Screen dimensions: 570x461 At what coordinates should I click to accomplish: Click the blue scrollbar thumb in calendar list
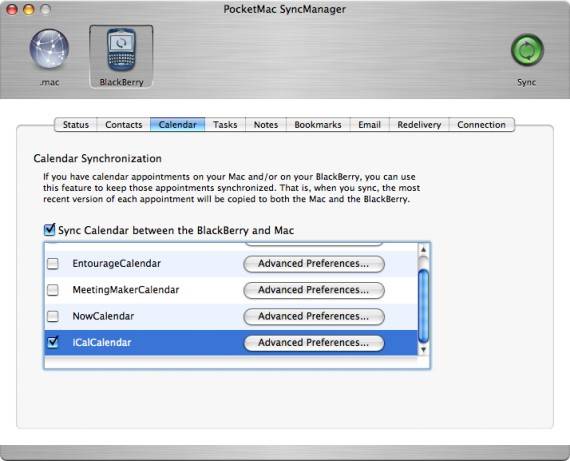(423, 306)
